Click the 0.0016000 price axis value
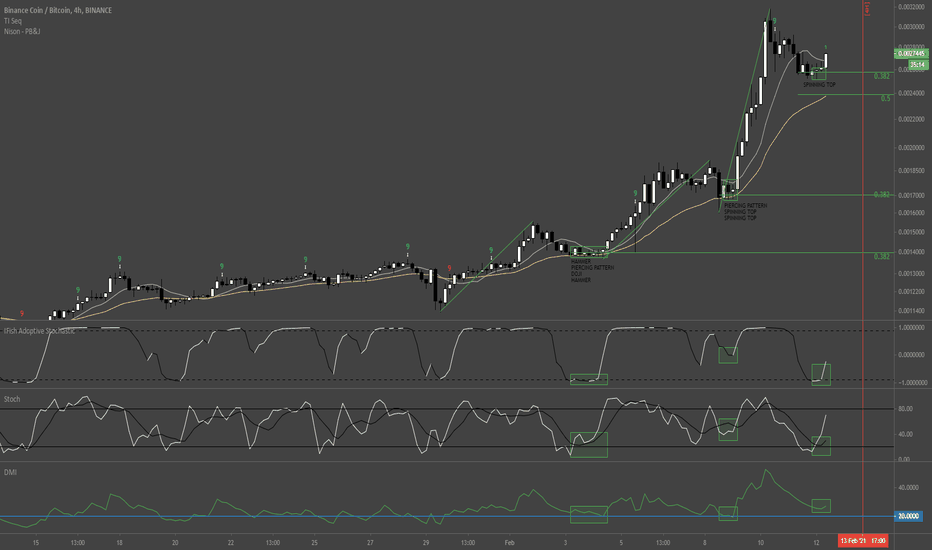The image size is (932, 550). (x=911, y=213)
